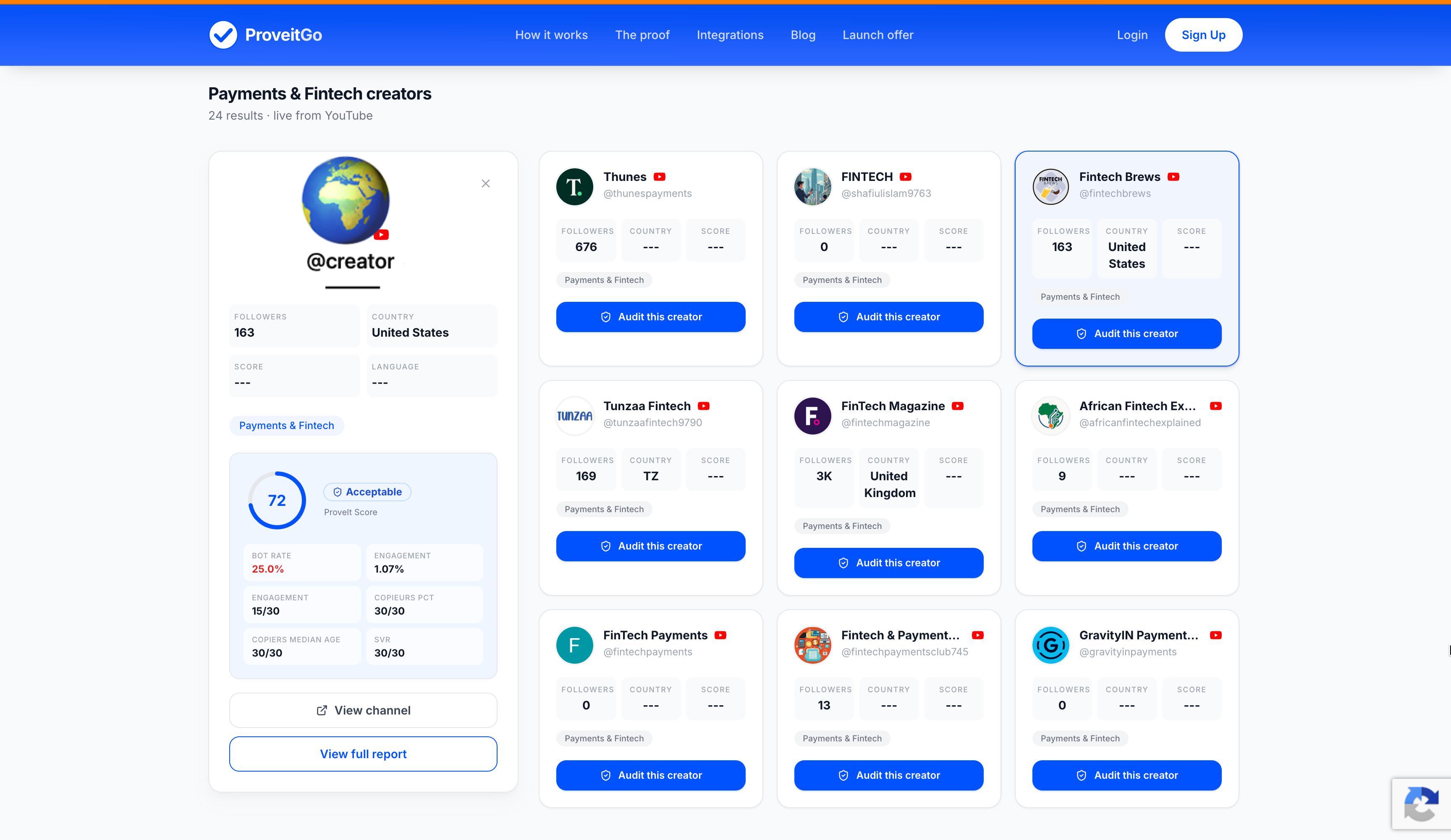The image size is (1451, 840).
Task: Click the View channel button
Action: (x=363, y=710)
